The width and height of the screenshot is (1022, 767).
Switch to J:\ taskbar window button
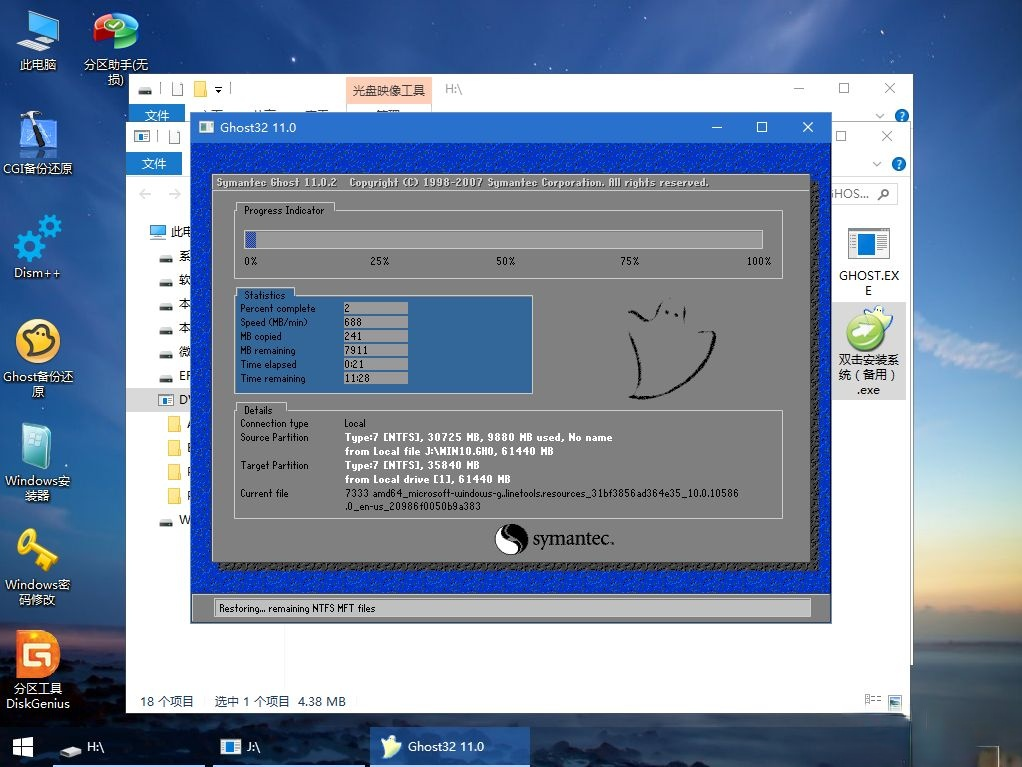[289, 747]
